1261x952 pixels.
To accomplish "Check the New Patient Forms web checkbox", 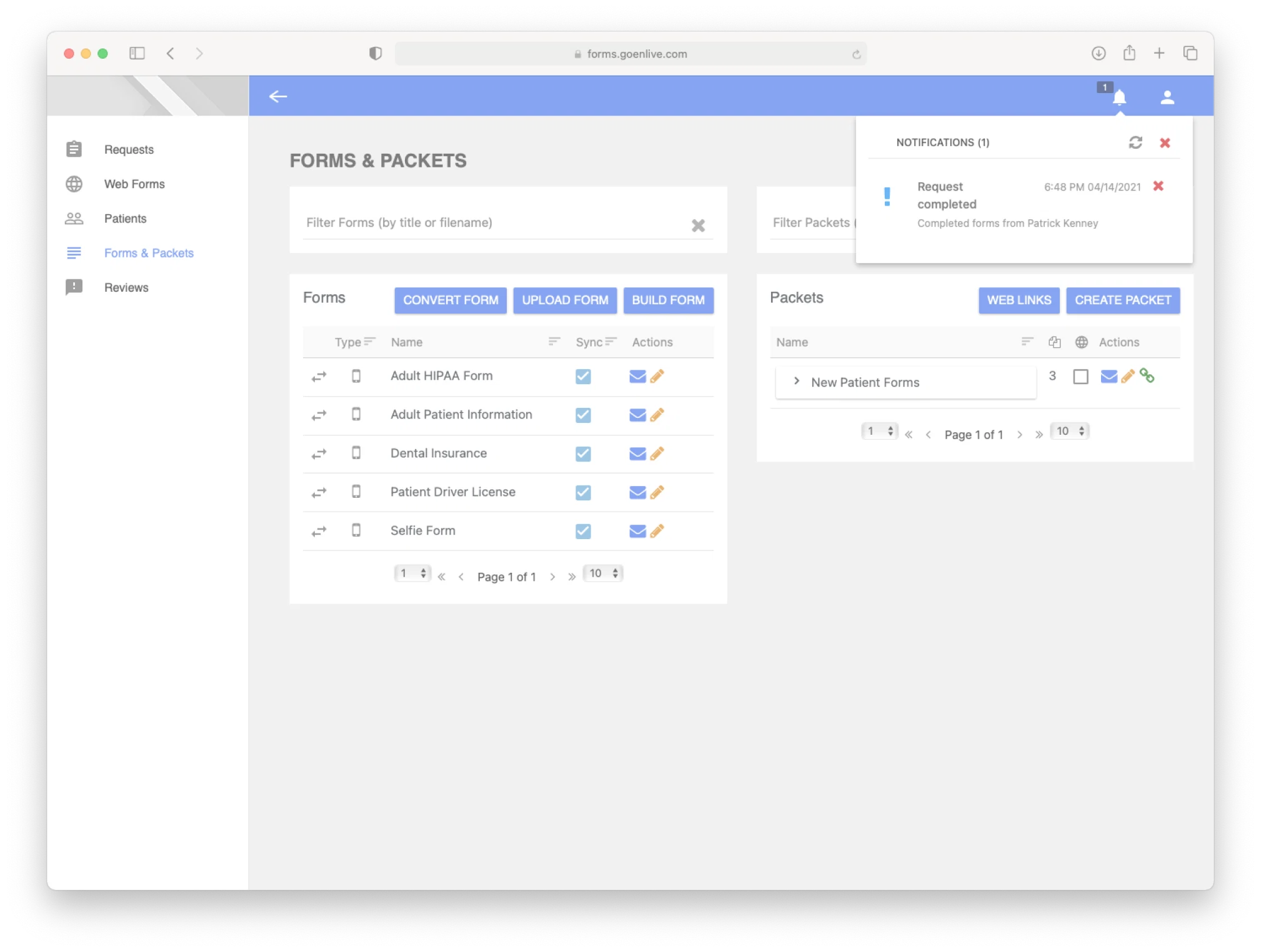I will [x=1080, y=377].
